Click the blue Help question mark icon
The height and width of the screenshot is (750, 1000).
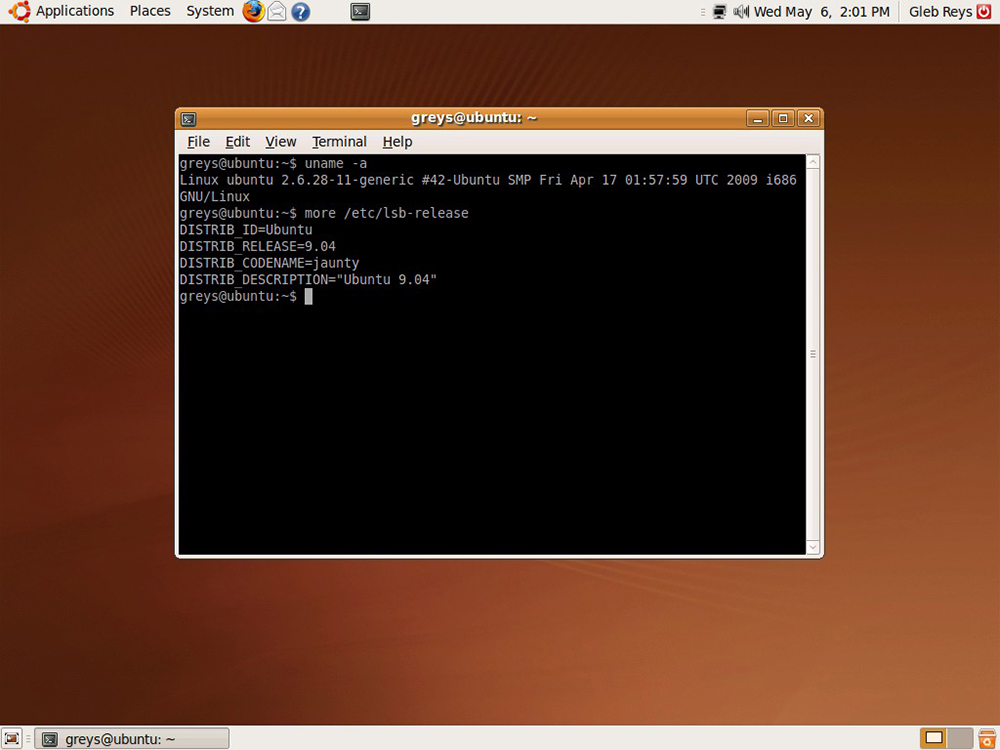(300, 12)
